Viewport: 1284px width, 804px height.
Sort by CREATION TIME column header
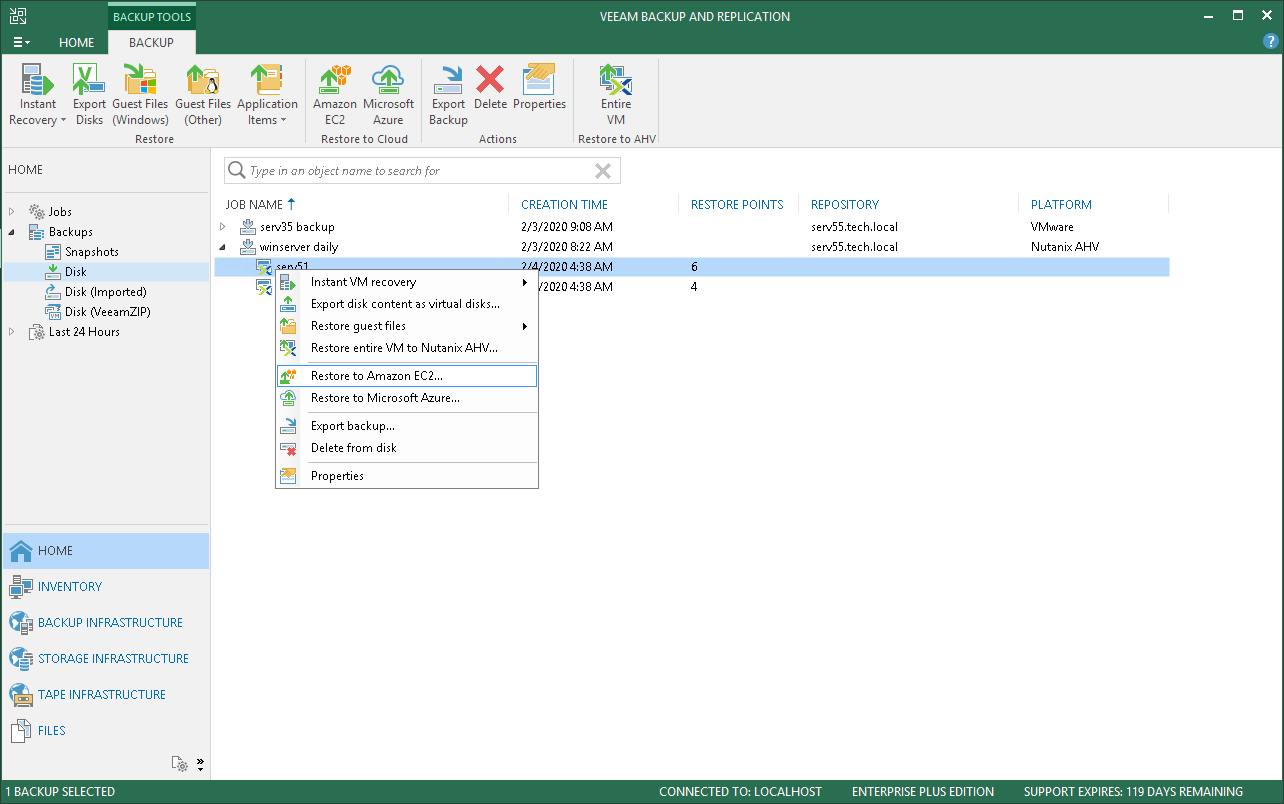(564, 205)
